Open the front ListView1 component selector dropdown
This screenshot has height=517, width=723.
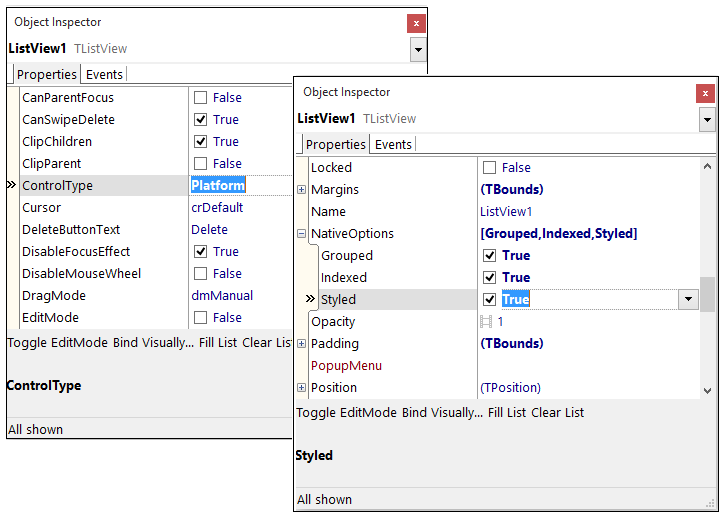[707, 119]
